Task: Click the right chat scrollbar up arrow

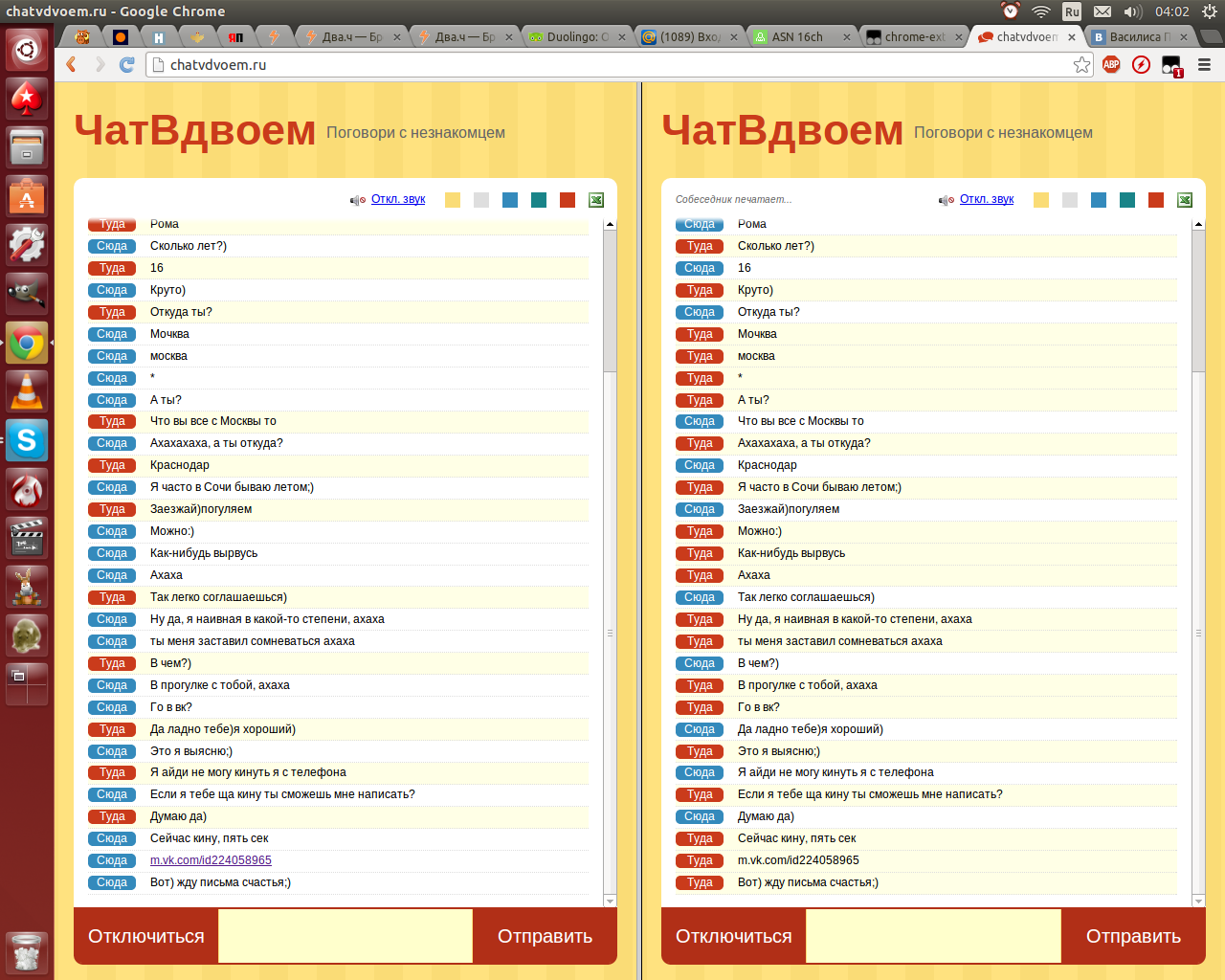Action: coord(1198,224)
